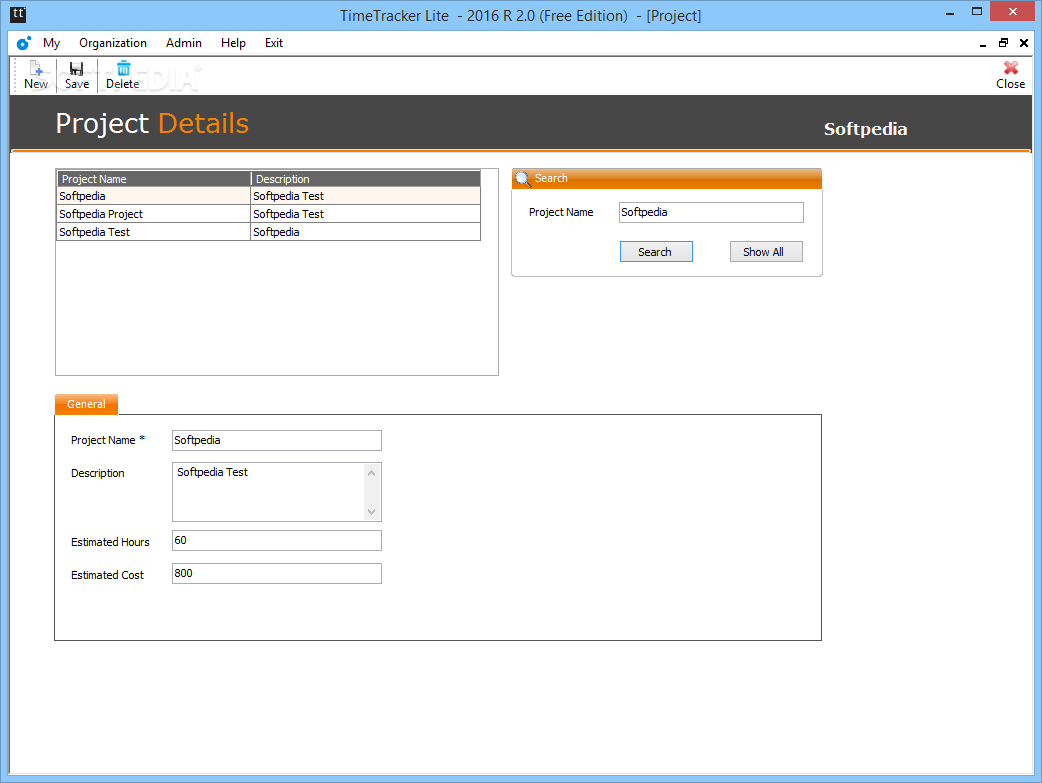Open the Help menu
Screen dimensions: 1042x783
tap(233, 43)
